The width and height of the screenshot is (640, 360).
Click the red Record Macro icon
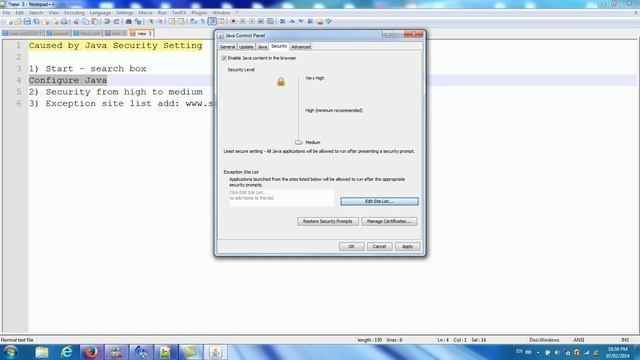point(233,21)
